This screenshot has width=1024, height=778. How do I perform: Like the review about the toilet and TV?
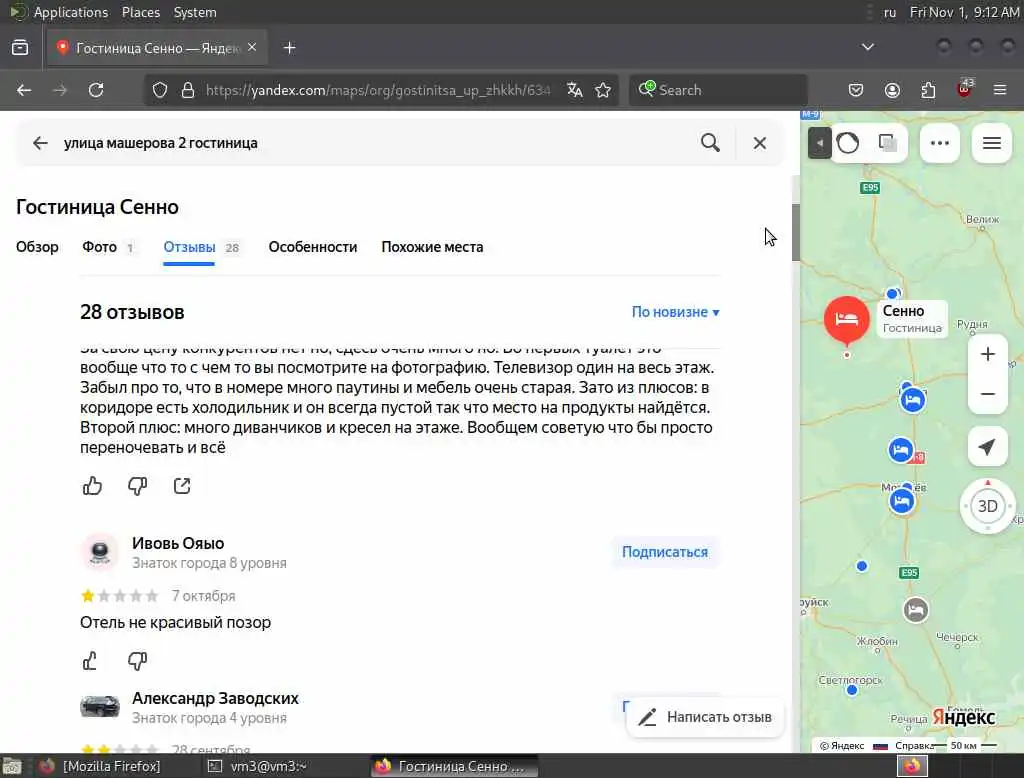93,486
